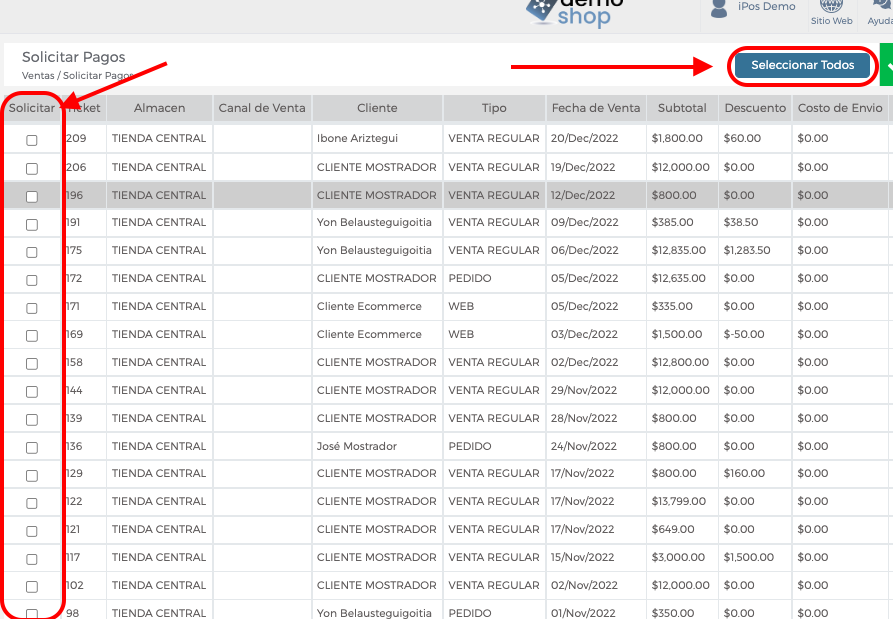Click the discount $160.00
Viewport: 893px width, 619px height.
point(744,473)
